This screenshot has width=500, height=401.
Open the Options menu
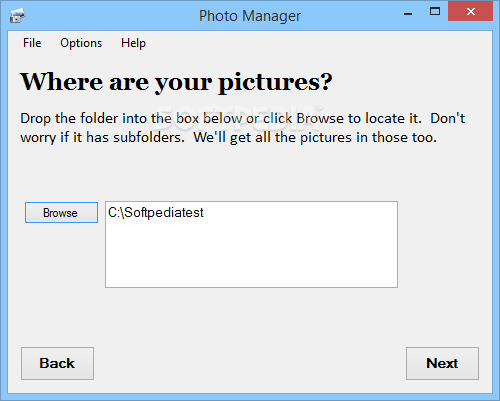point(81,43)
